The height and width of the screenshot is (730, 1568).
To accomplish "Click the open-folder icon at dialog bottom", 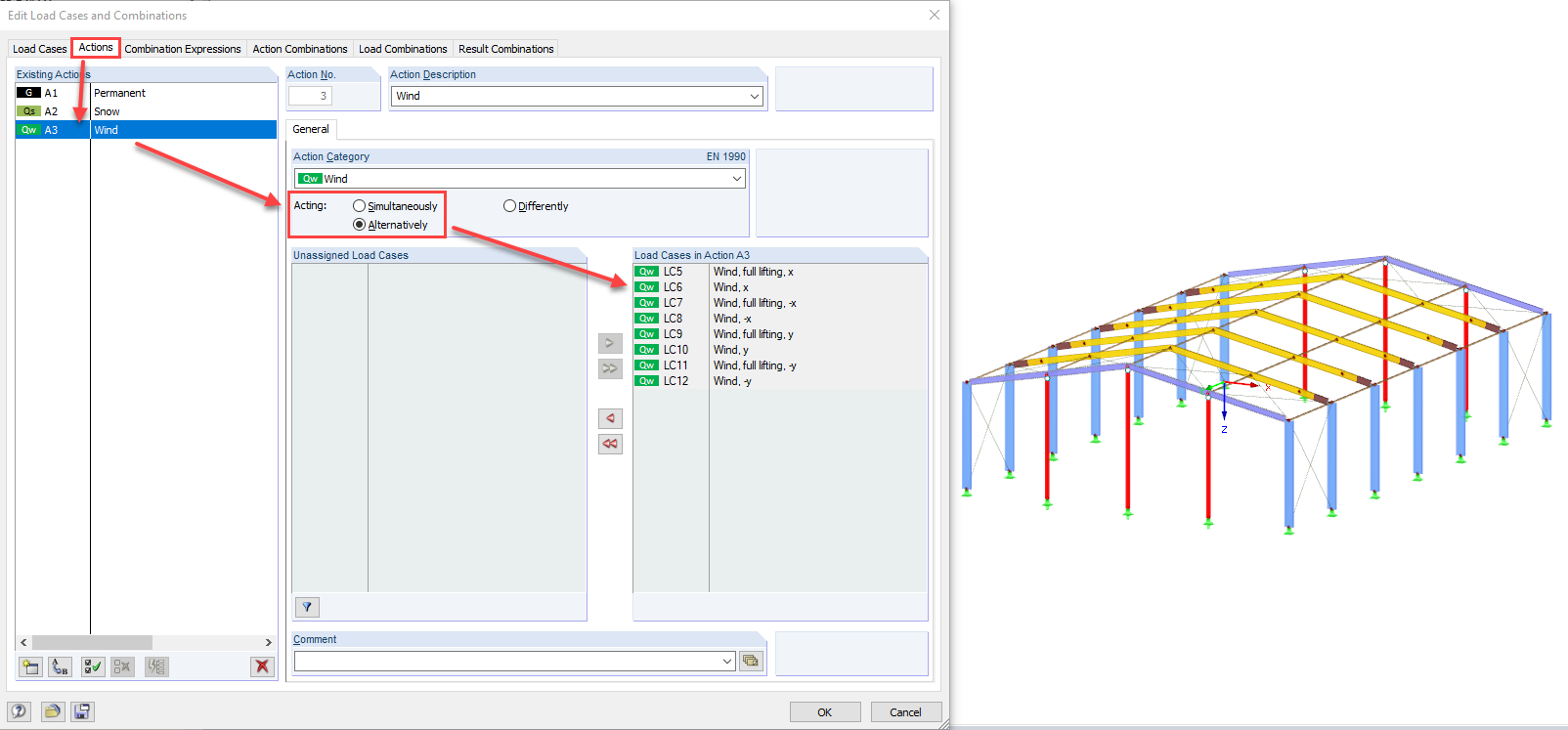I will pos(53,711).
